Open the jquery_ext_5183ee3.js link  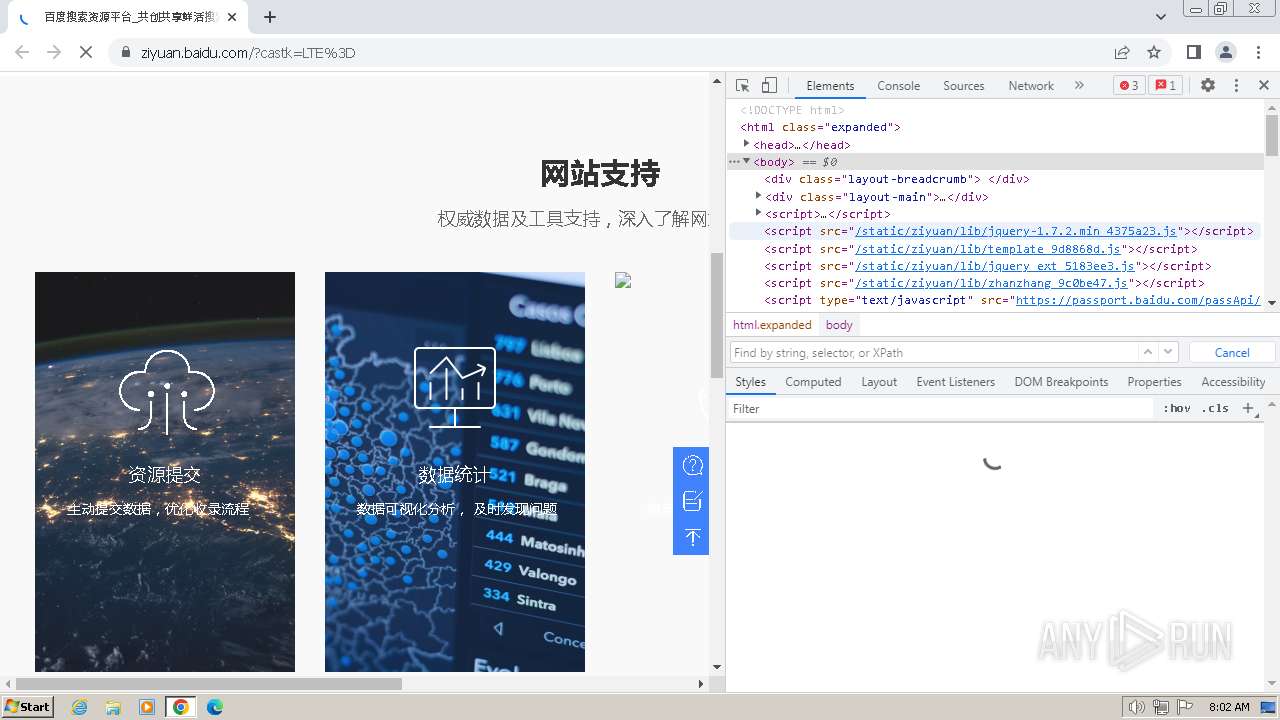click(995, 266)
